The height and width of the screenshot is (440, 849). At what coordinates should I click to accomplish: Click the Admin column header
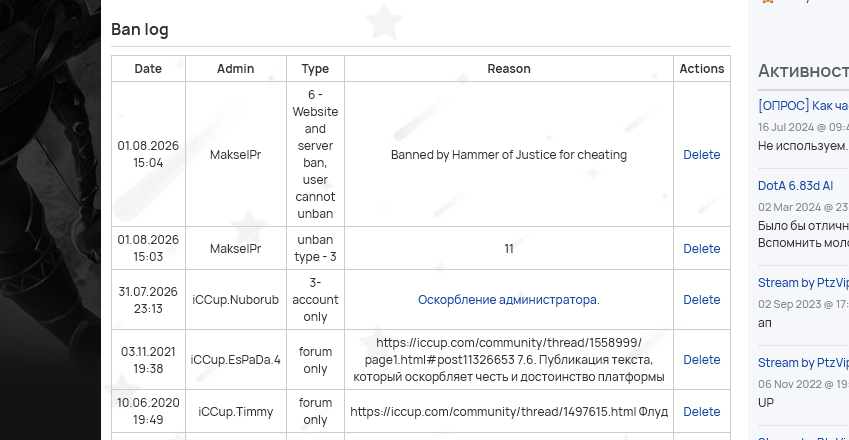pos(236,69)
